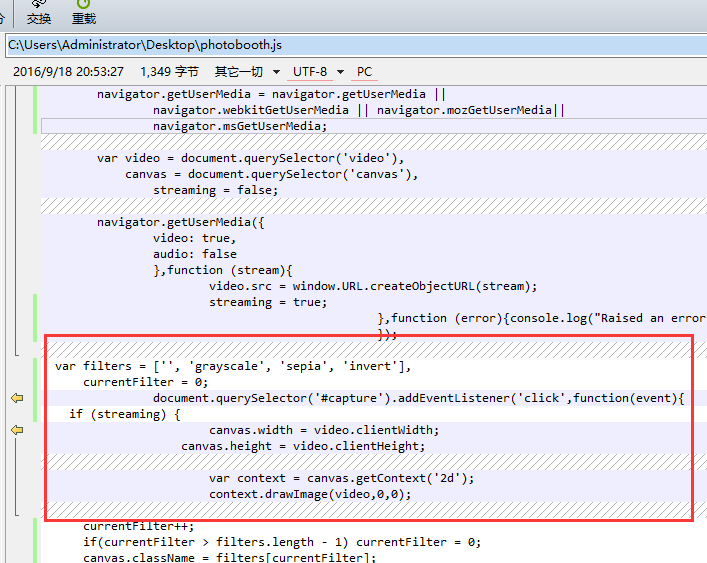This screenshot has height=563, width=707.
Task: Open the 其它一切 file type dropdown
Action: [244, 72]
